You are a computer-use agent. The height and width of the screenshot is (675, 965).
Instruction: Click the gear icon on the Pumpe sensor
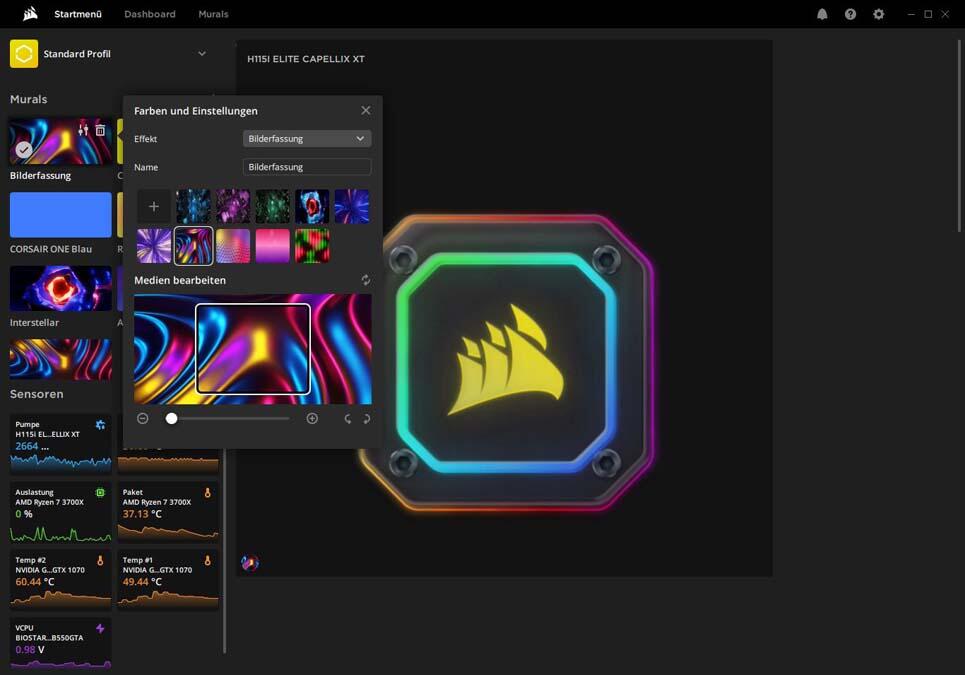click(100, 425)
